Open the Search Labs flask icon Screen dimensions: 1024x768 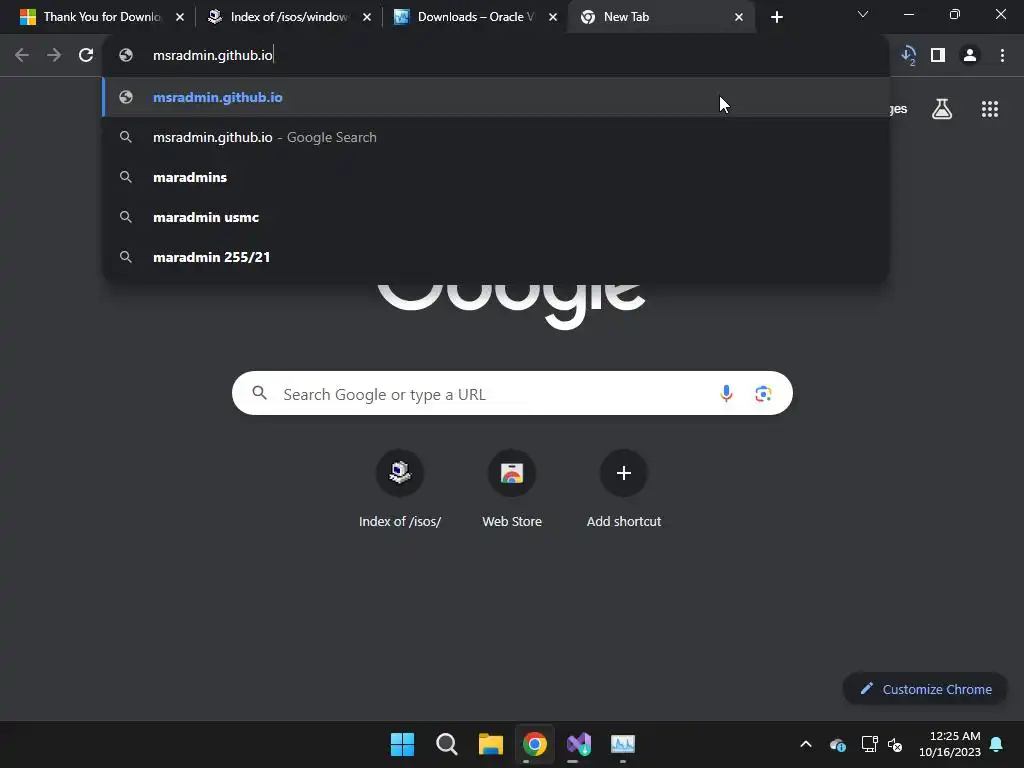pos(942,109)
